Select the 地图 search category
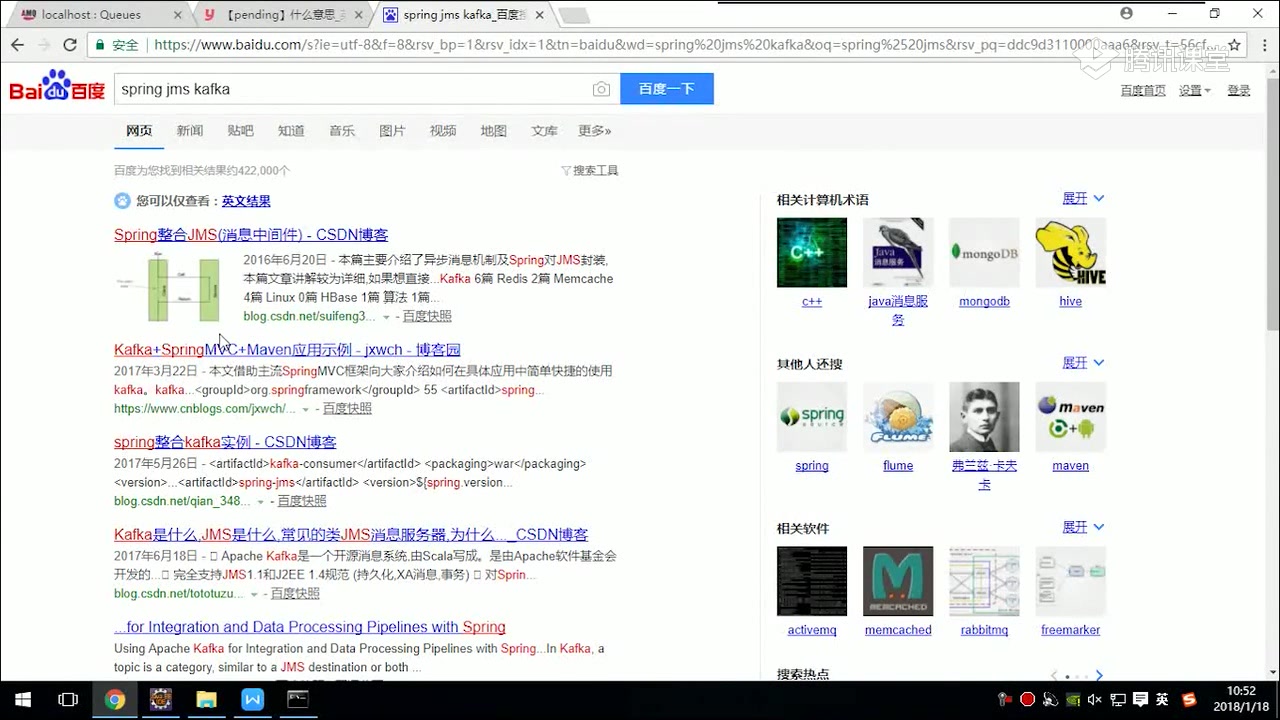 pyautogui.click(x=493, y=131)
